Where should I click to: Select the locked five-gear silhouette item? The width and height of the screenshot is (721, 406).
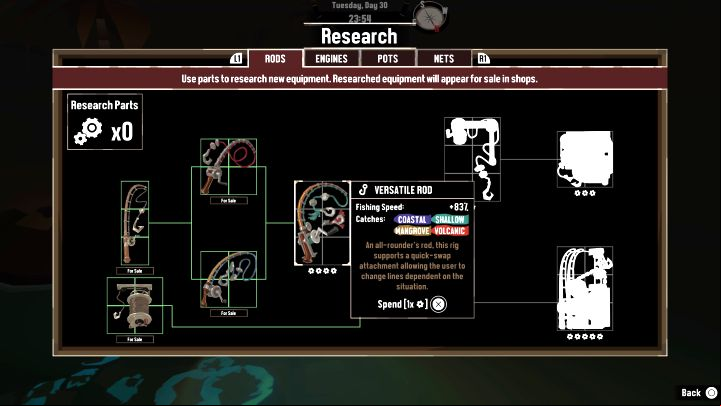[x=585, y=288]
